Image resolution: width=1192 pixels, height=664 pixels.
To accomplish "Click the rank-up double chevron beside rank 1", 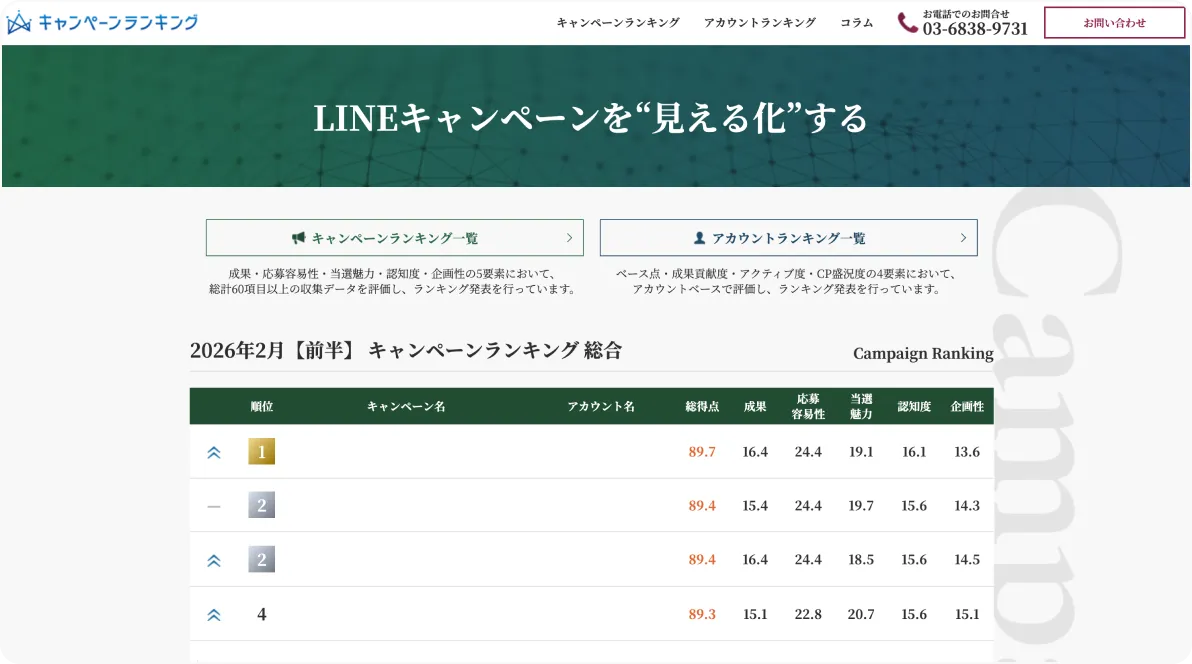I will click(x=213, y=451).
